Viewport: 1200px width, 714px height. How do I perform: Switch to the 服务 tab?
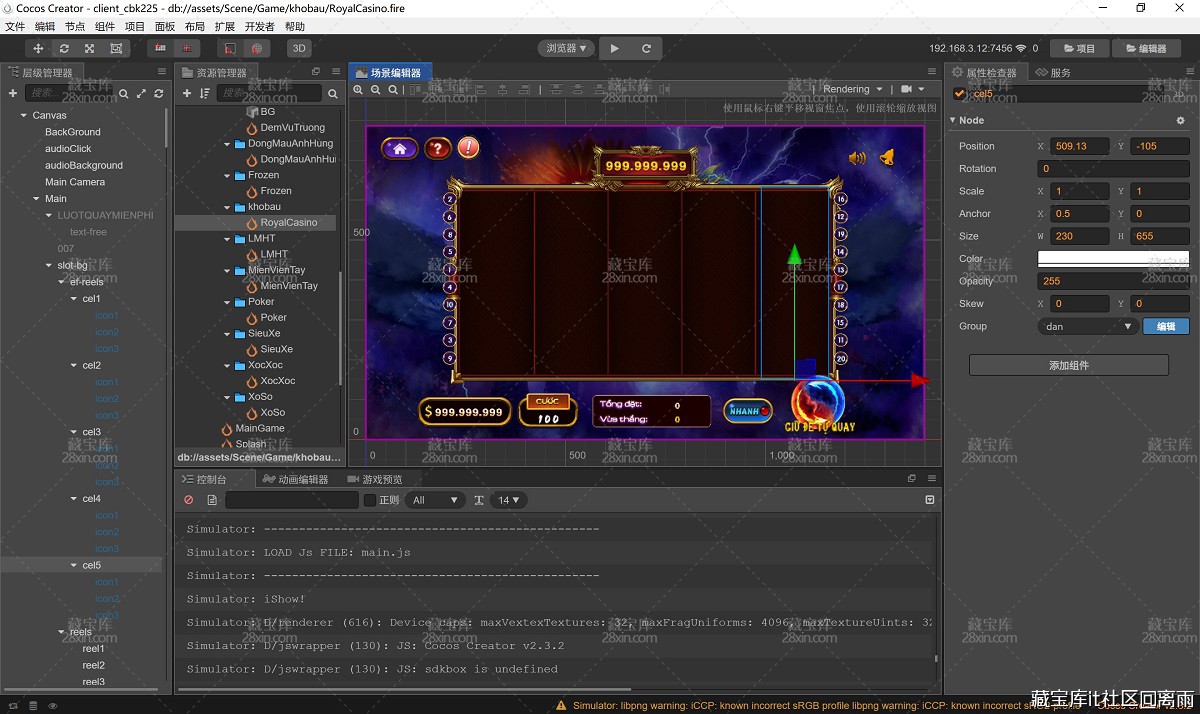click(x=1053, y=72)
